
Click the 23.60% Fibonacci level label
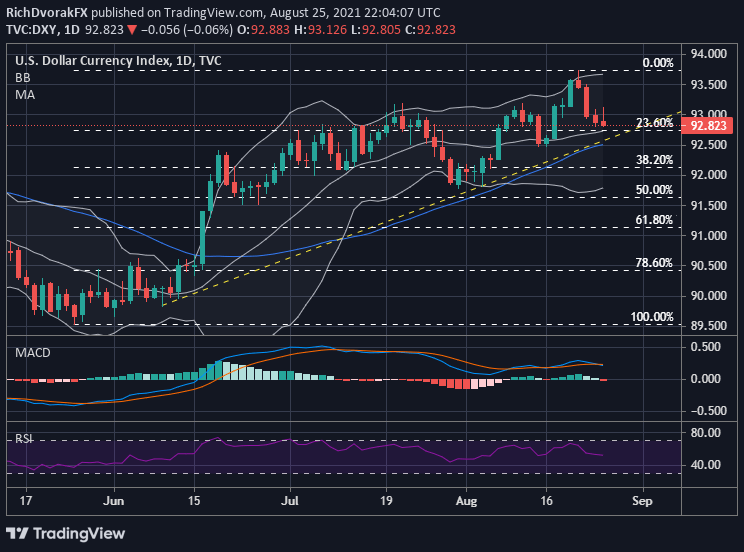click(x=654, y=123)
